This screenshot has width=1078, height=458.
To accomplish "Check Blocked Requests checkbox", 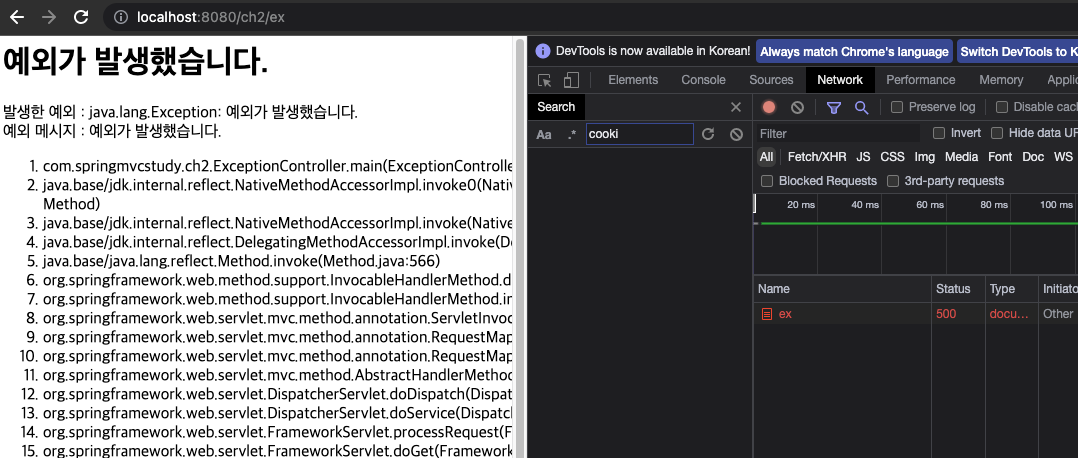I will (767, 181).
